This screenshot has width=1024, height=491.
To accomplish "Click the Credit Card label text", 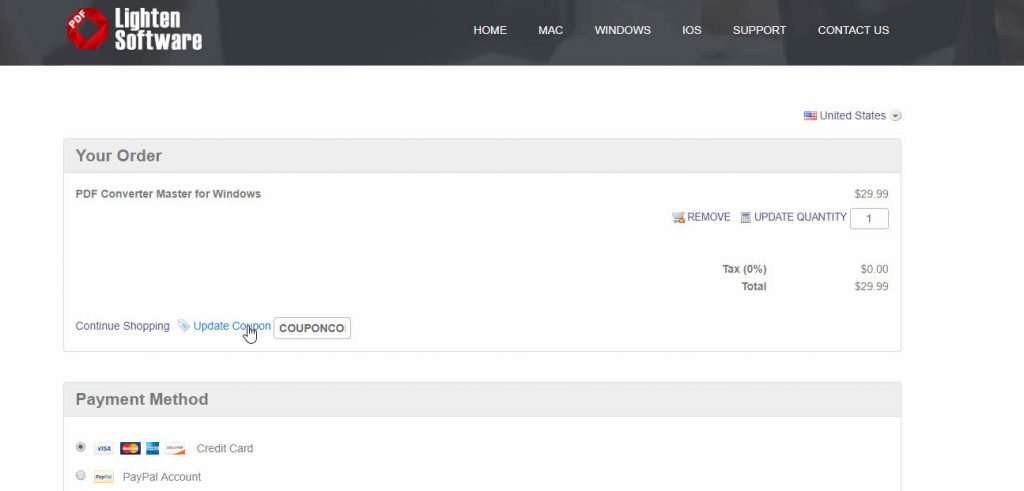I will 225,449.
